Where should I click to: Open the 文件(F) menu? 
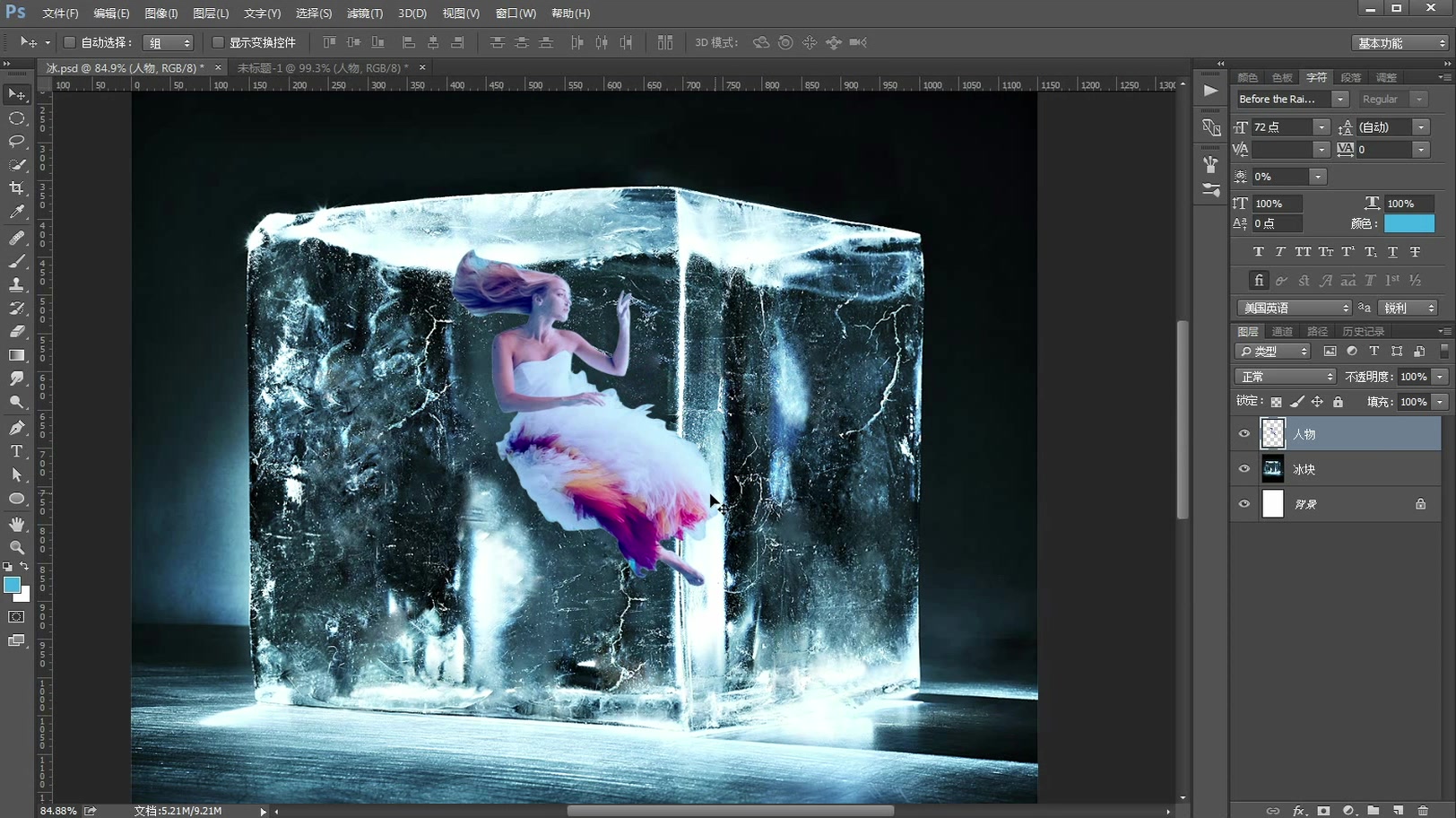(x=60, y=13)
